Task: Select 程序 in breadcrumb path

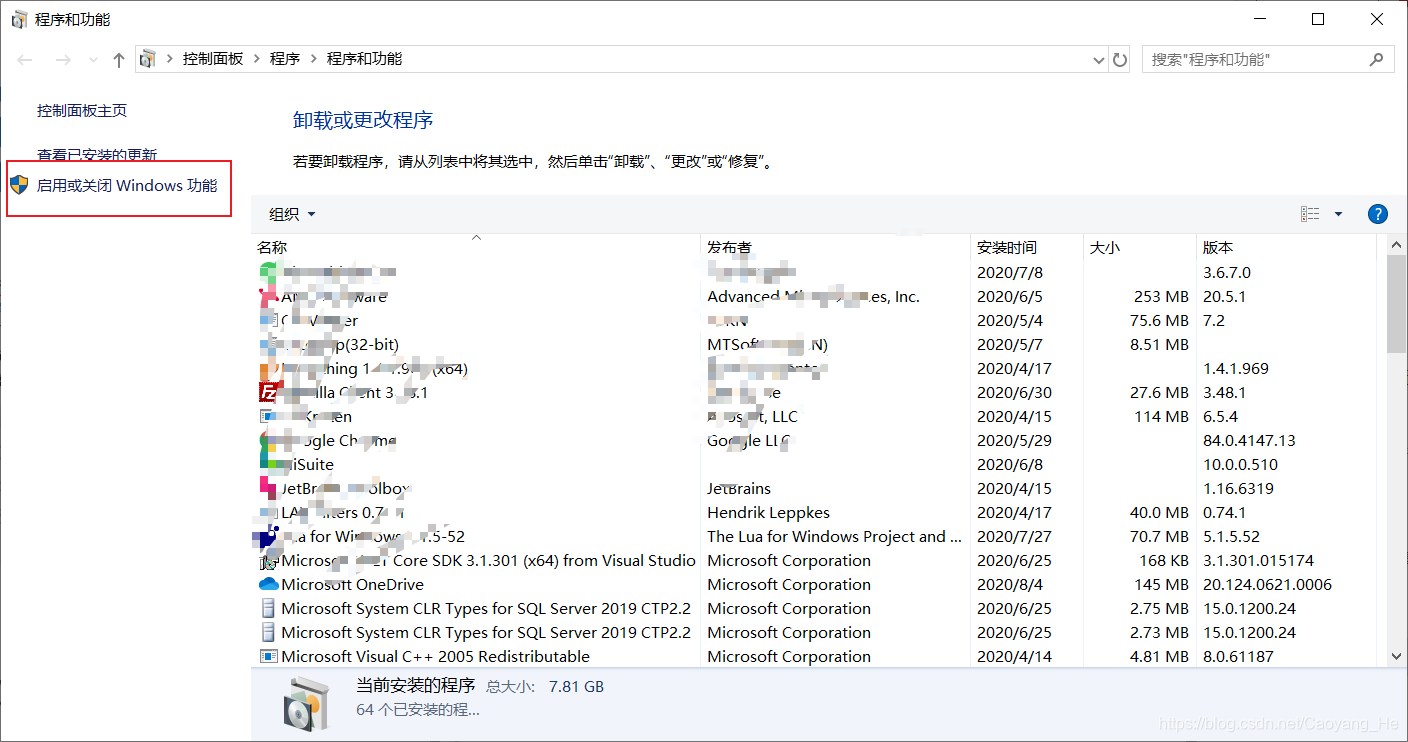Action: [285, 59]
